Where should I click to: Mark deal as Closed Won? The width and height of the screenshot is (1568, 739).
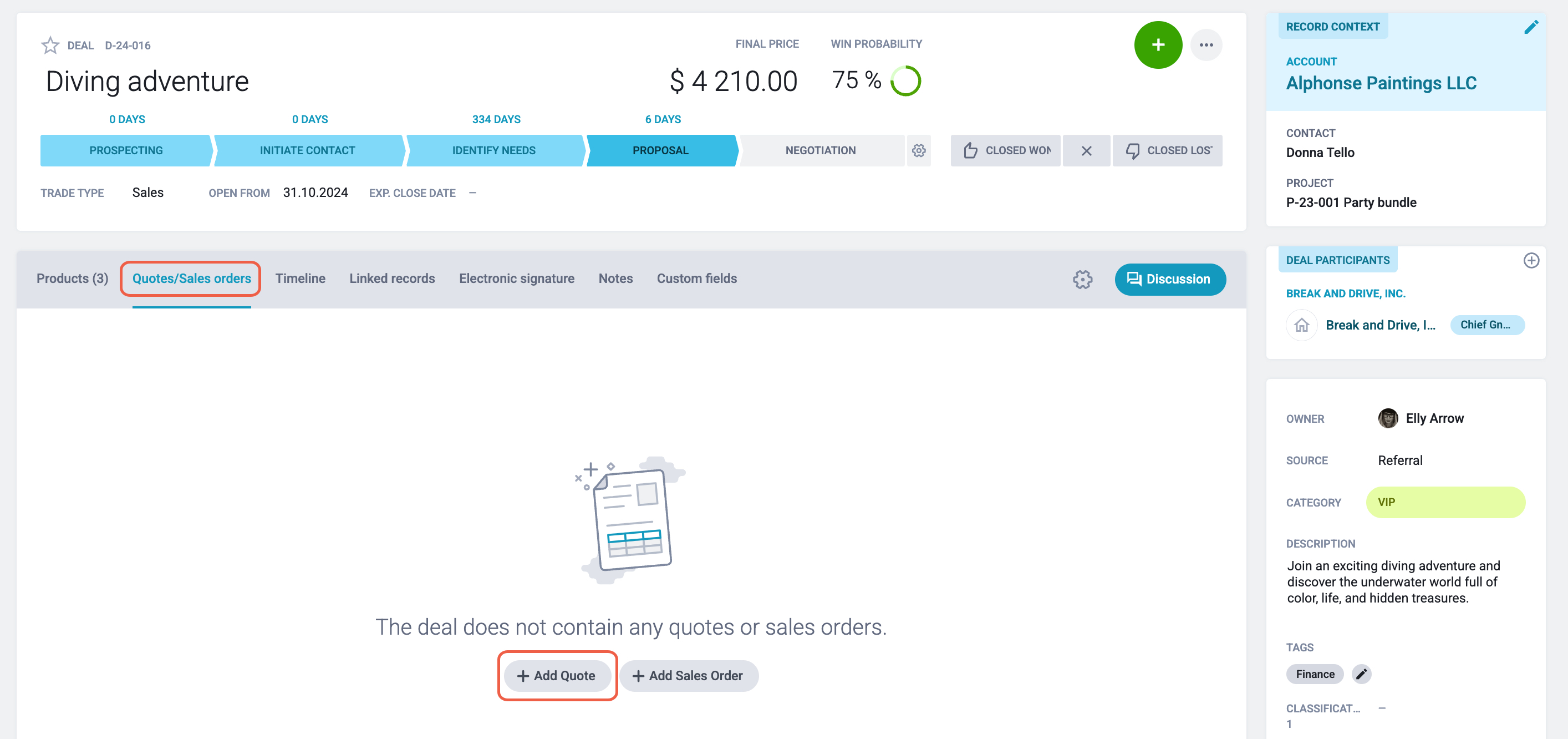pyautogui.click(x=1006, y=150)
